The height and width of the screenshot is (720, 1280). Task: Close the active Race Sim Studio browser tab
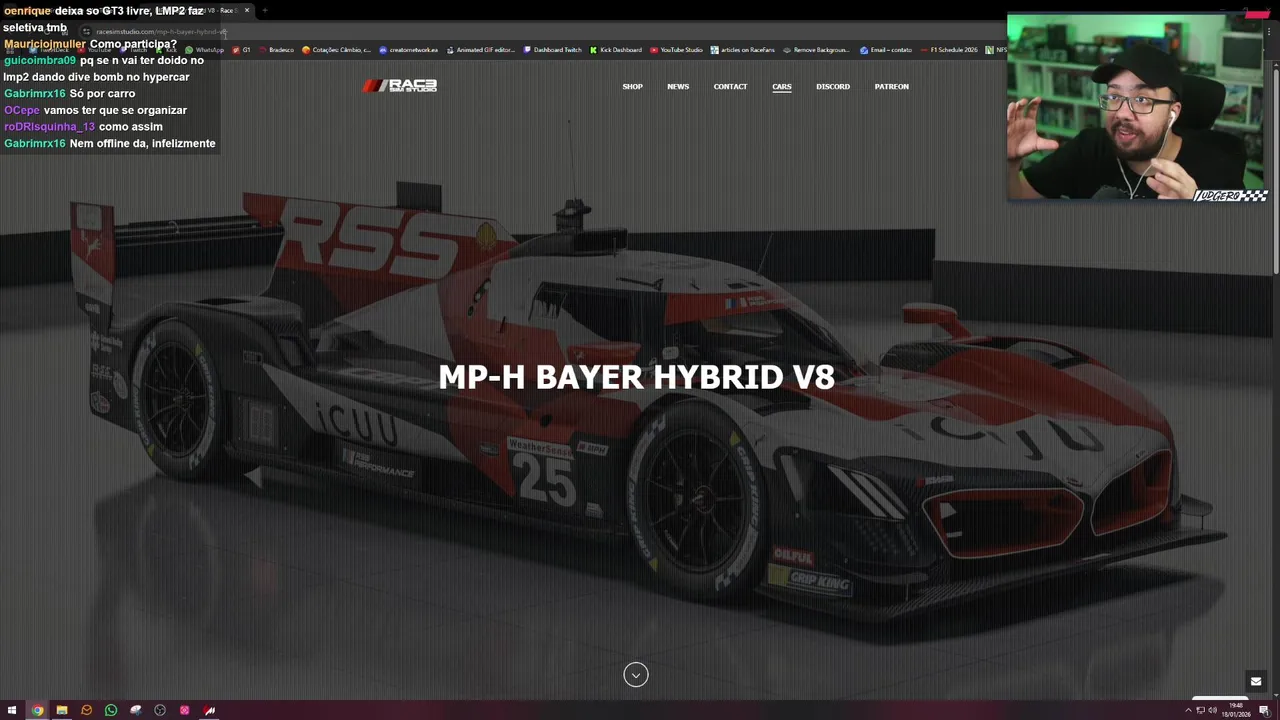point(247,10)
